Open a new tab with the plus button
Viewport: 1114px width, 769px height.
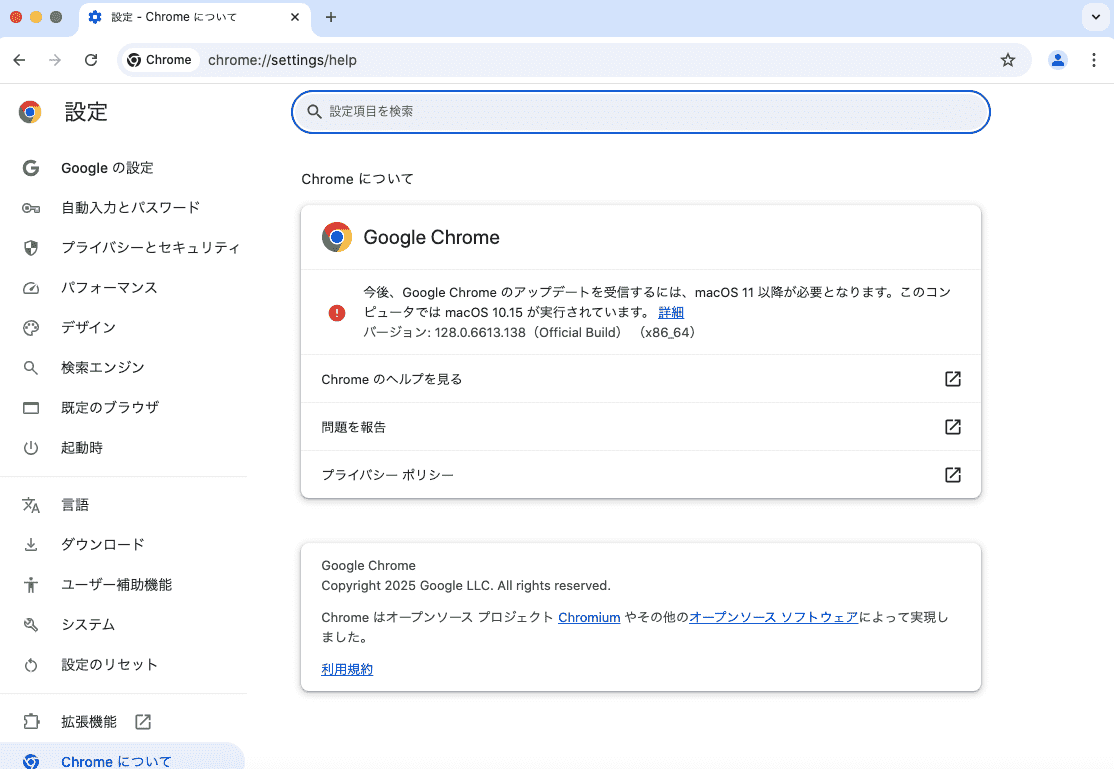click(330, 17)
